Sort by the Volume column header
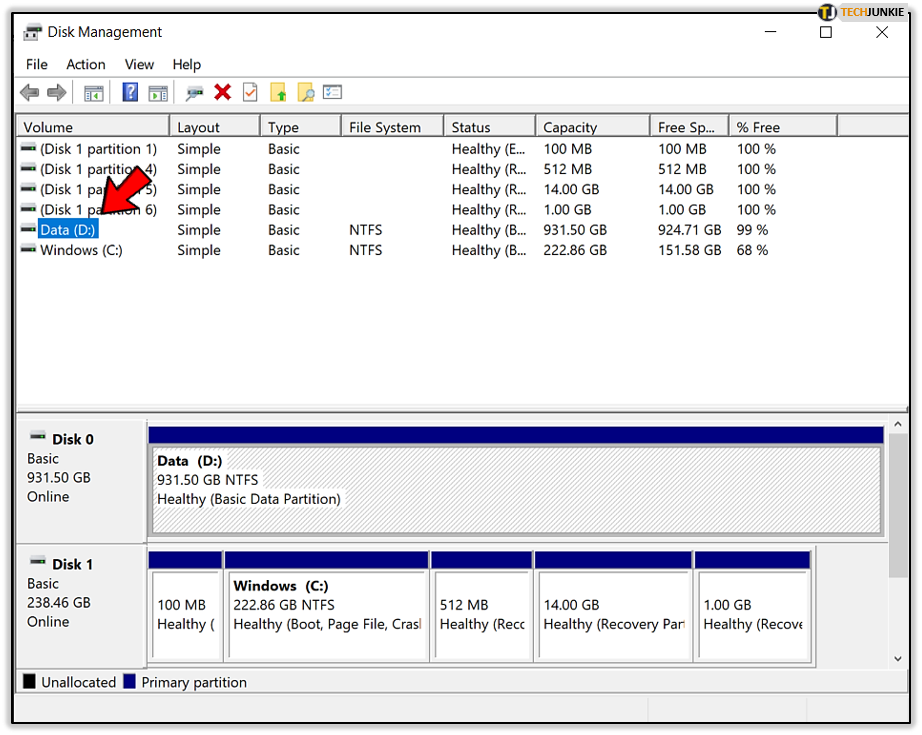Image resolution: width=922 pixels, height=735 pixels. [93, 127]
